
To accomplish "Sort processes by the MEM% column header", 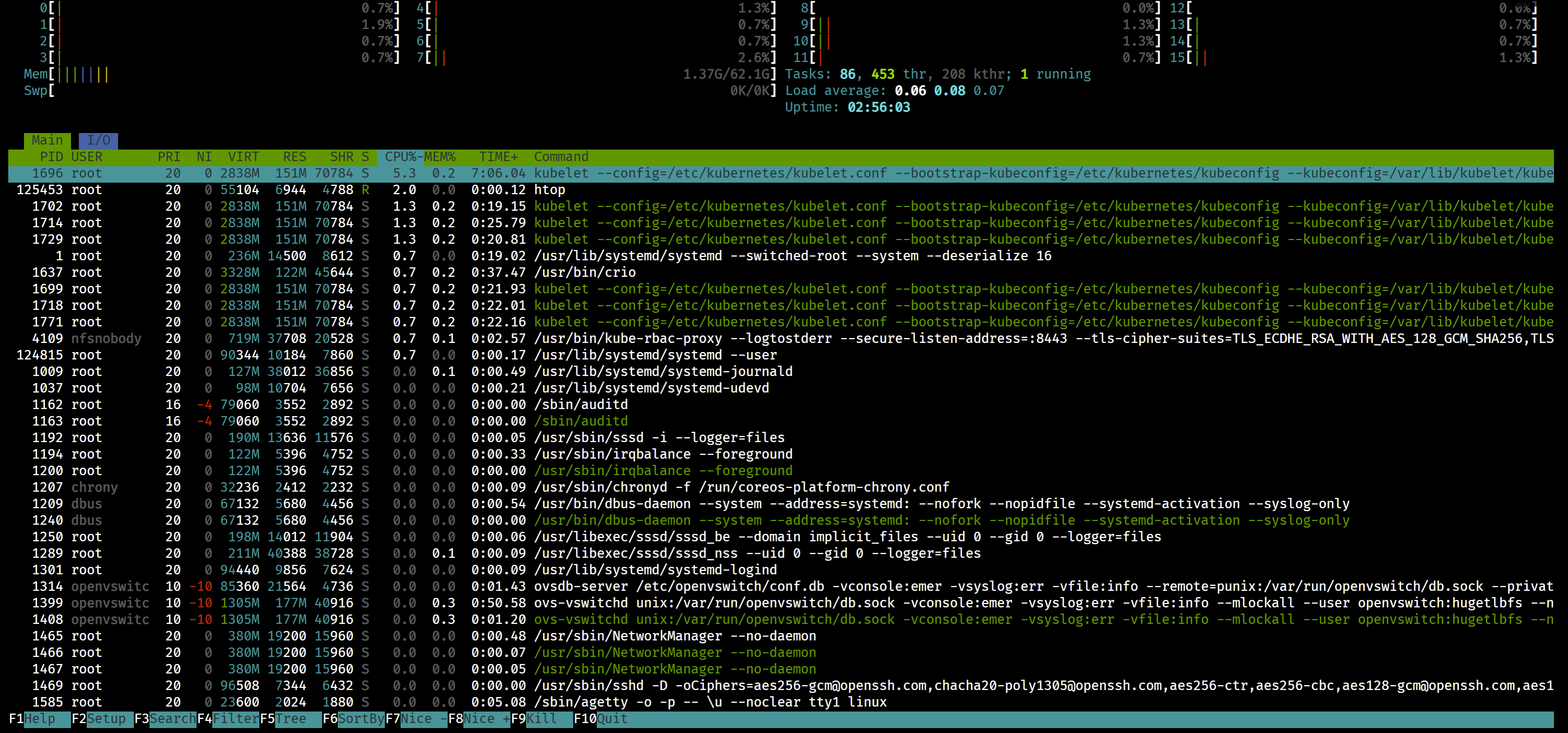I will coord(440,157).
